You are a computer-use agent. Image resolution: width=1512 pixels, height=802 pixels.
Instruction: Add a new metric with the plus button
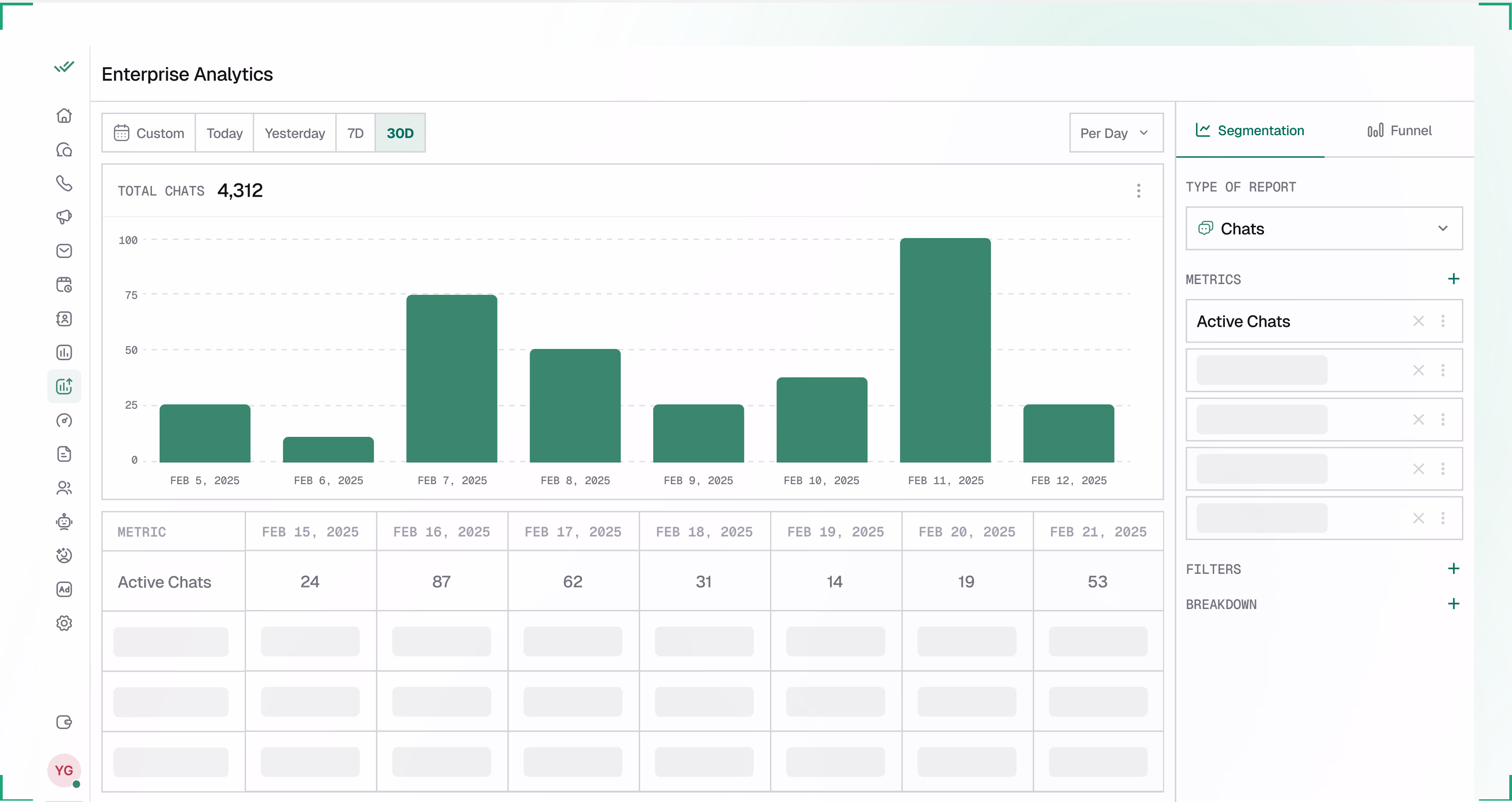point(1454,278)
